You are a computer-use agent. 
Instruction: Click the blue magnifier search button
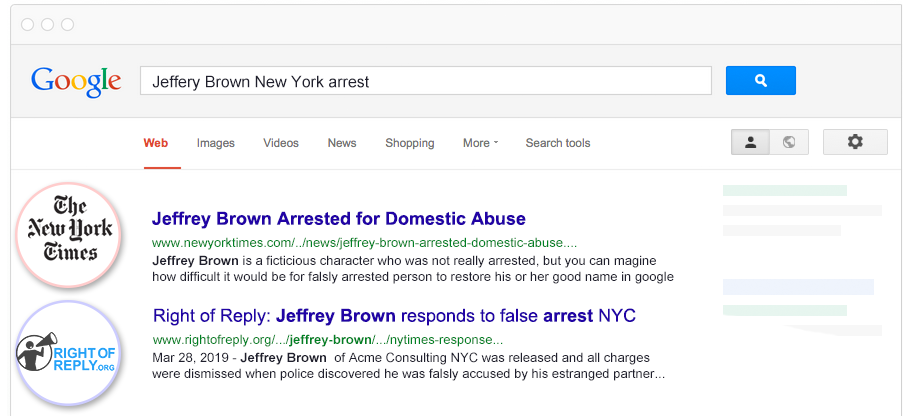[x=760, y=80]
